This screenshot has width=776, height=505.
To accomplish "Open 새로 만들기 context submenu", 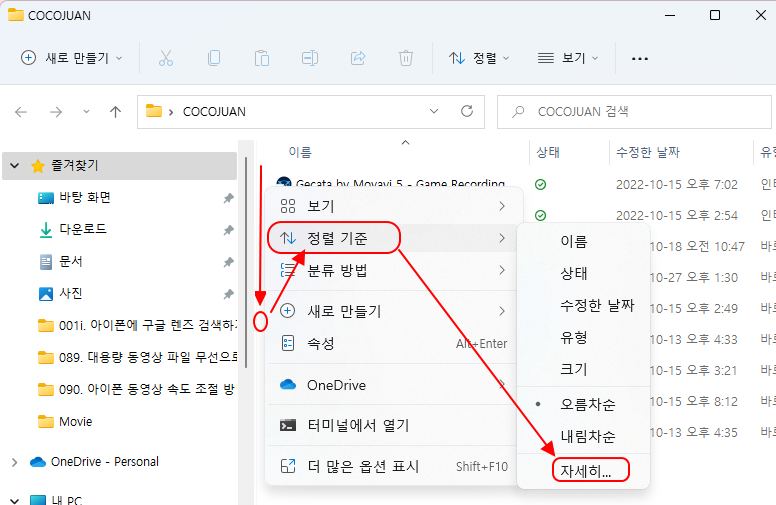I will tap(394, 311).
